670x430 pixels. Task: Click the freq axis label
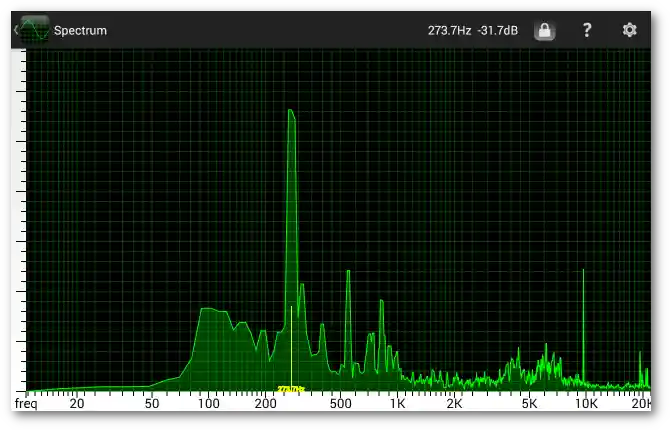point(26,403)
